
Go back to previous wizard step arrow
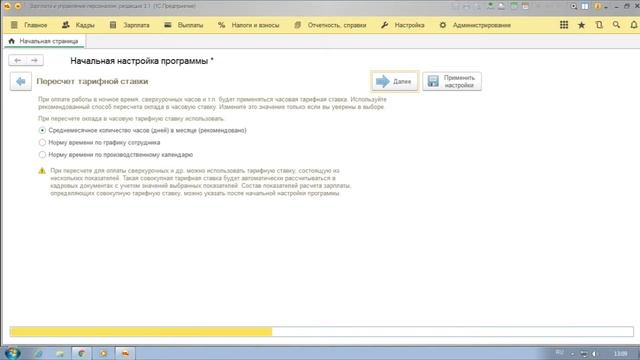tap(21, 82)
